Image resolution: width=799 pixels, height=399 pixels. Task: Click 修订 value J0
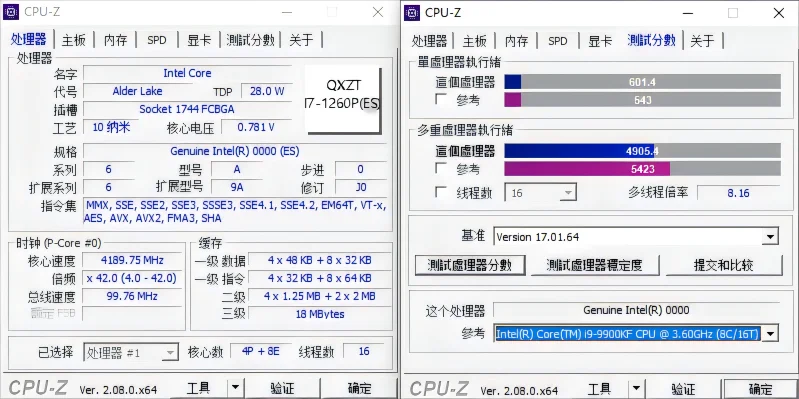pos(361,187)
